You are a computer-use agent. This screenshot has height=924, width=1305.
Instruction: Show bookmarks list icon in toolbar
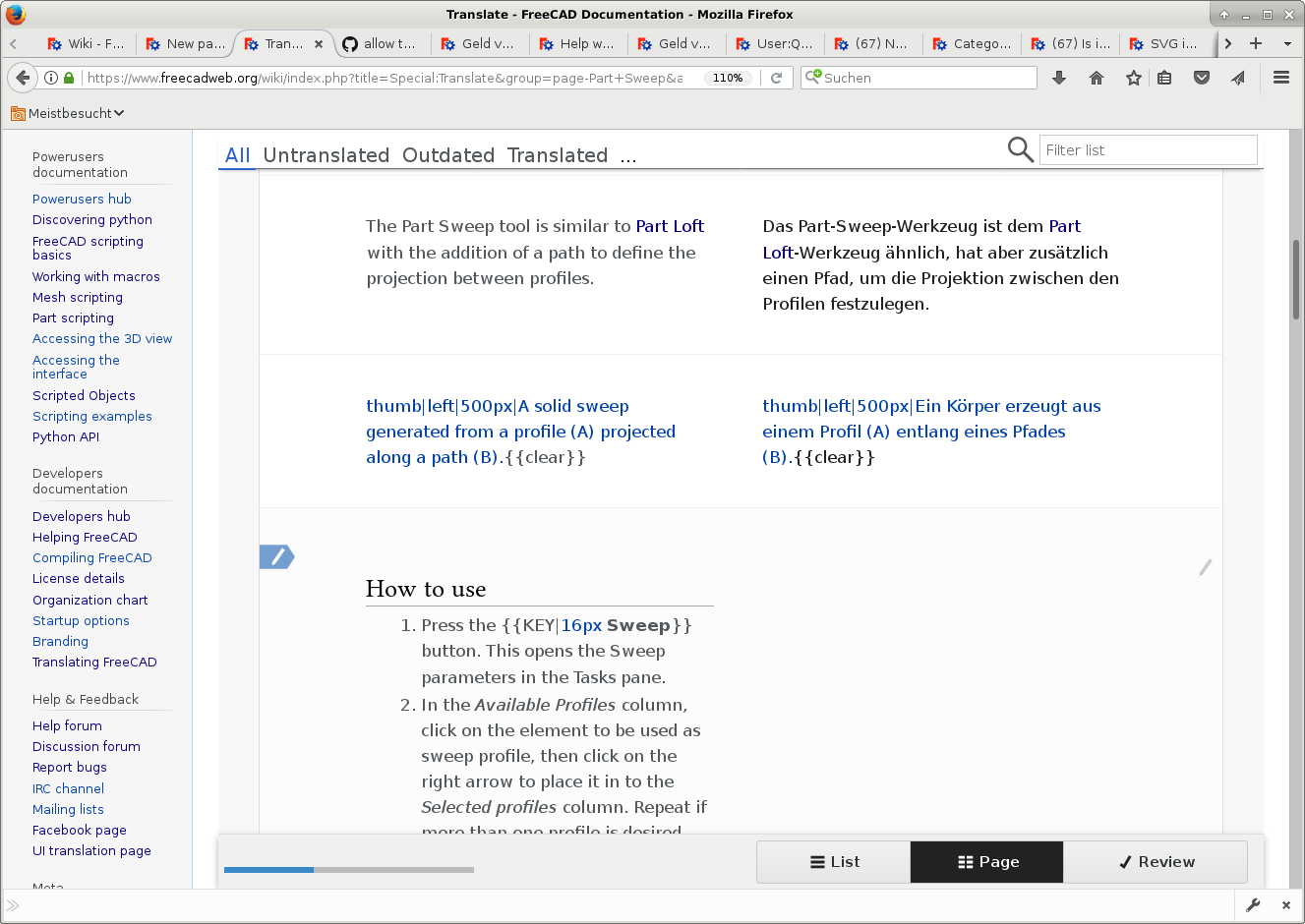1164,78
